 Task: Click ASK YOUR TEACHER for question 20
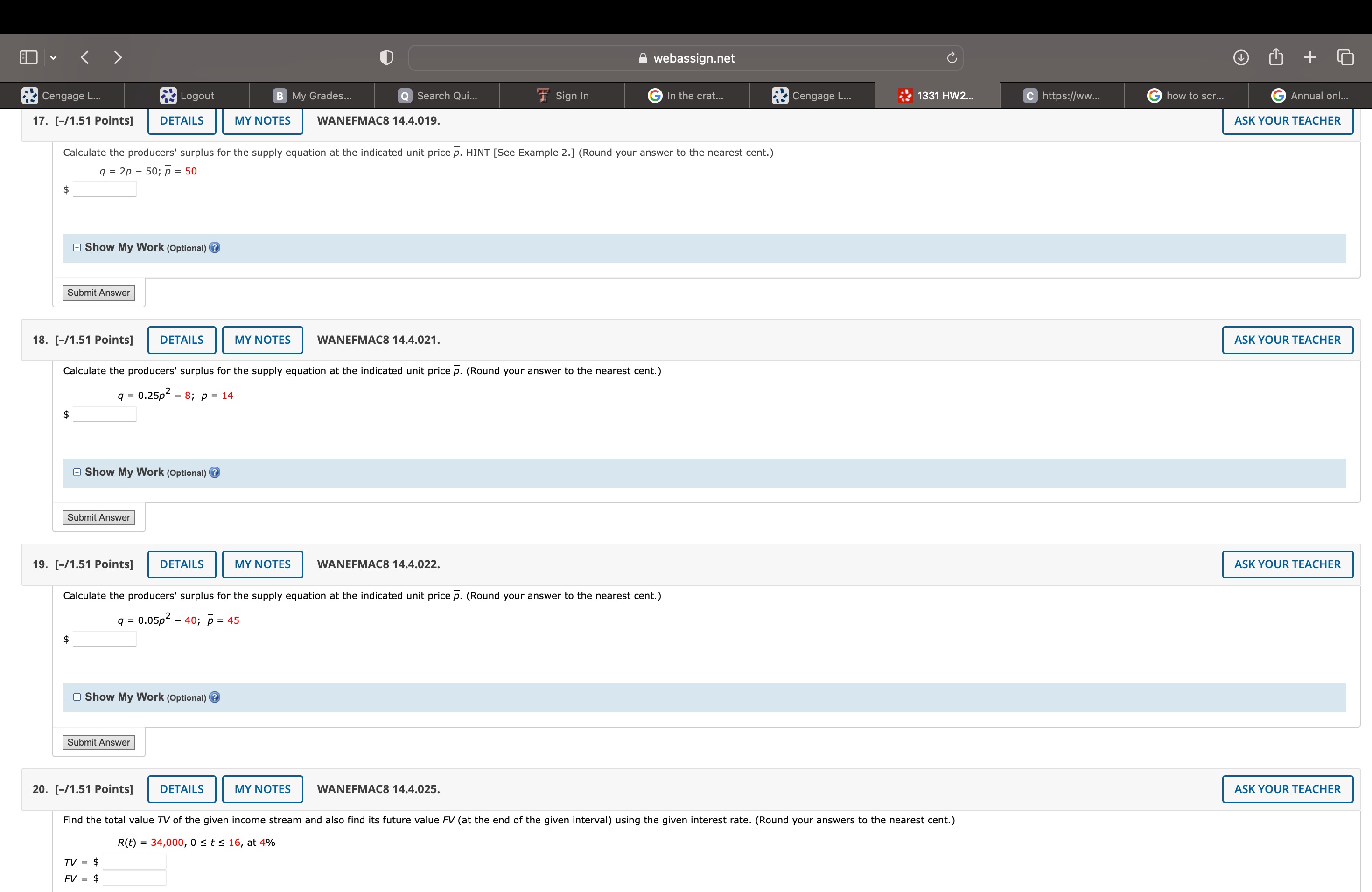coord(1287,789)
